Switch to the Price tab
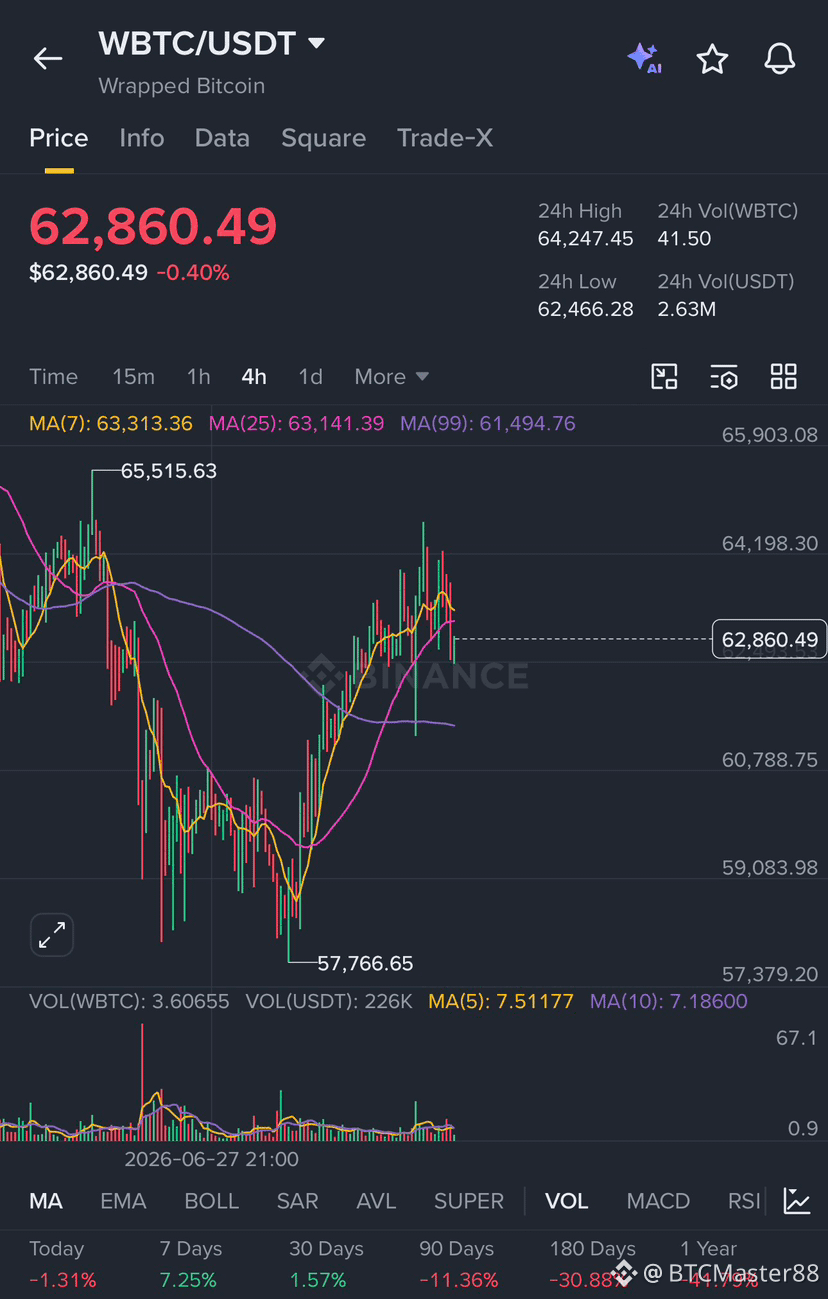The height and width of the screenshot is (1299, 828). click(59, 138)
